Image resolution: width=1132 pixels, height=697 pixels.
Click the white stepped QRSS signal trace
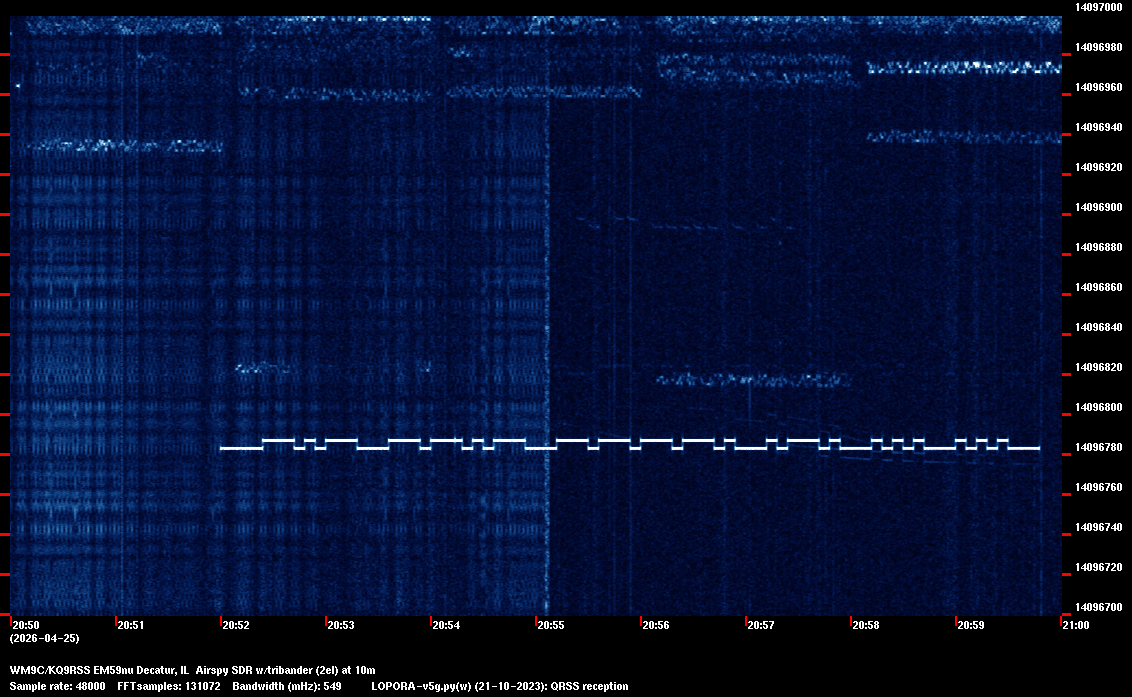click(630, 445)
